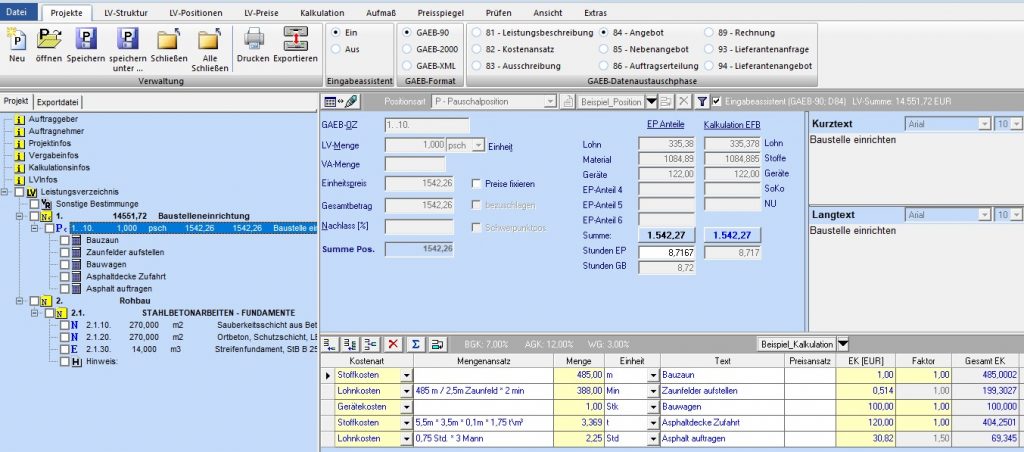Open Kurztext font dropdown
The image size is (1024, 452).
point(985,125)
